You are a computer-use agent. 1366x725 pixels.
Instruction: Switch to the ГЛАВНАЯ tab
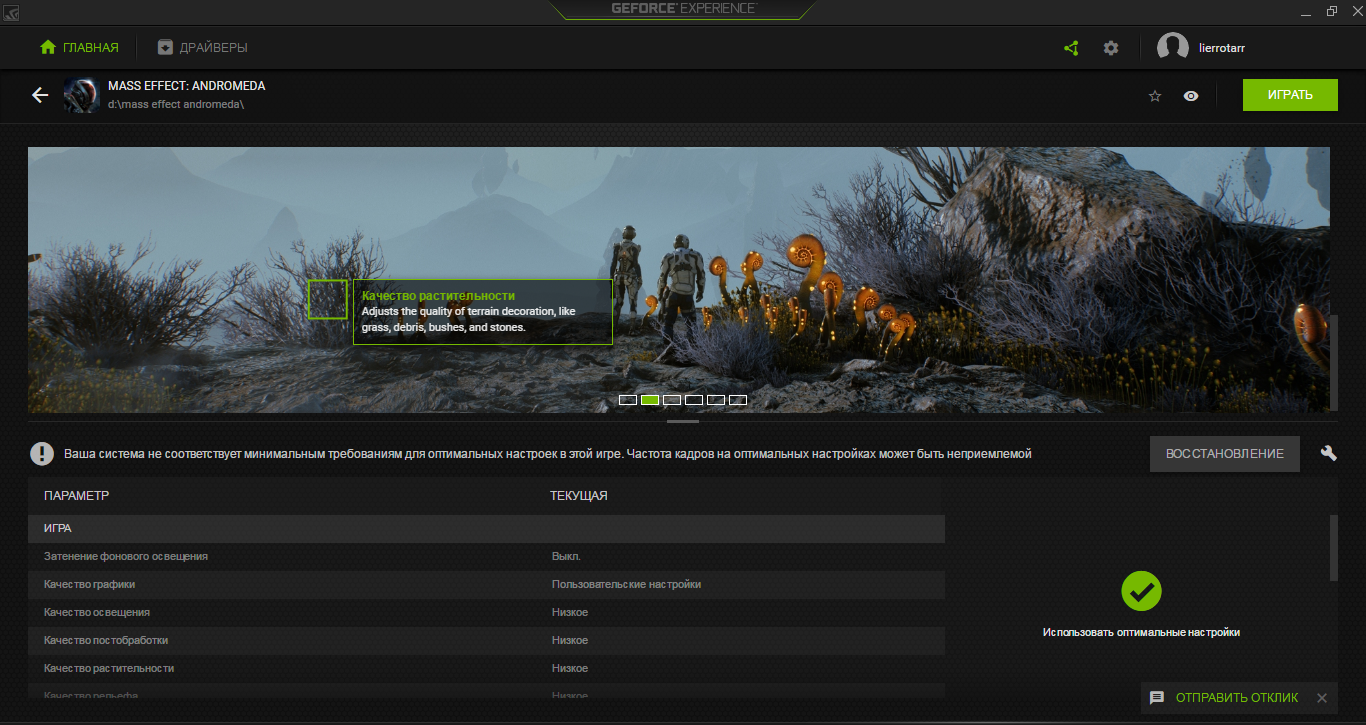tap(79, 47)
